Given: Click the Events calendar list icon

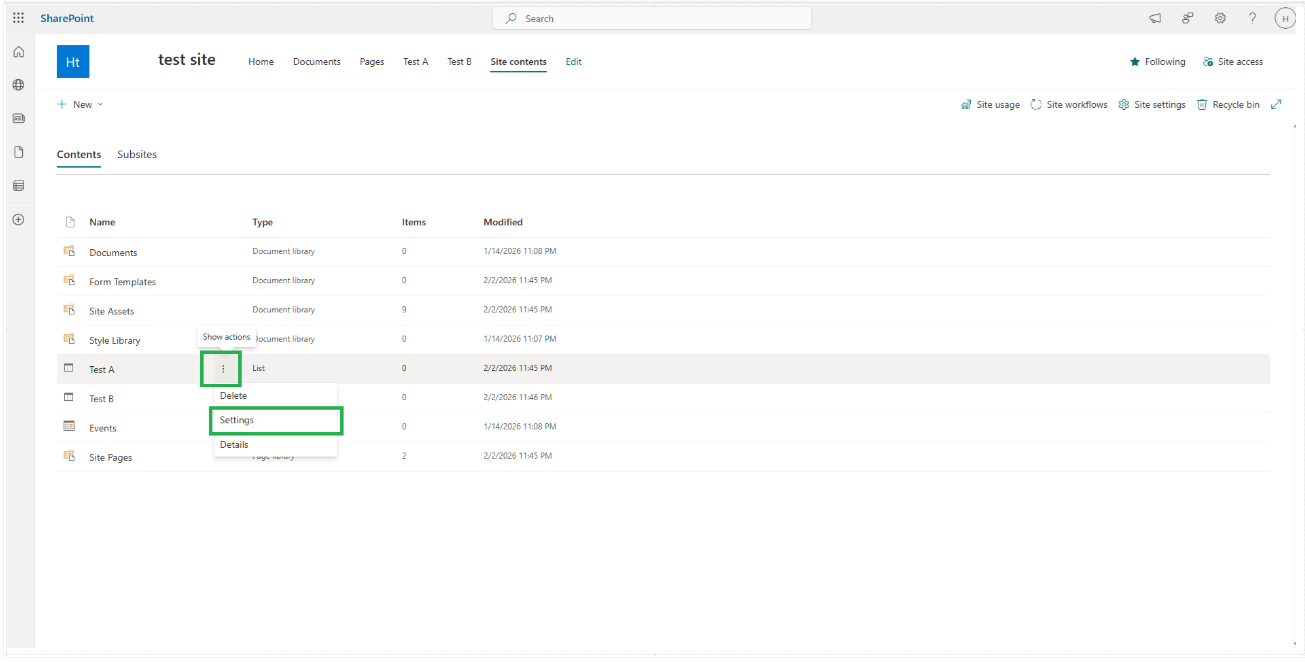Looking at the screenshot, I should [x=69, y=426].
